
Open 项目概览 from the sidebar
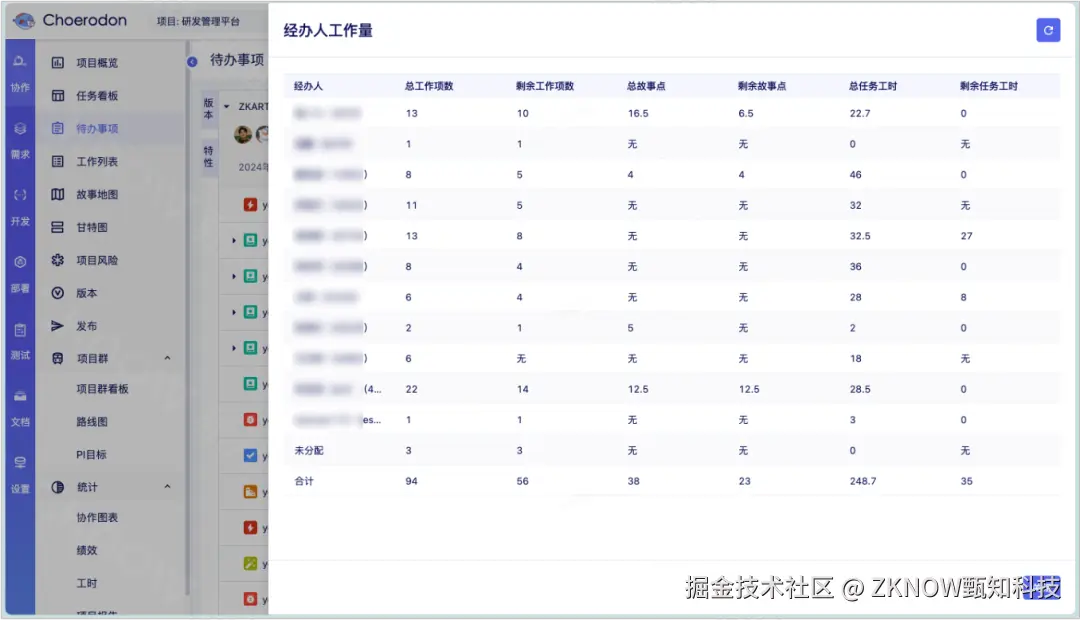(95, 62)
